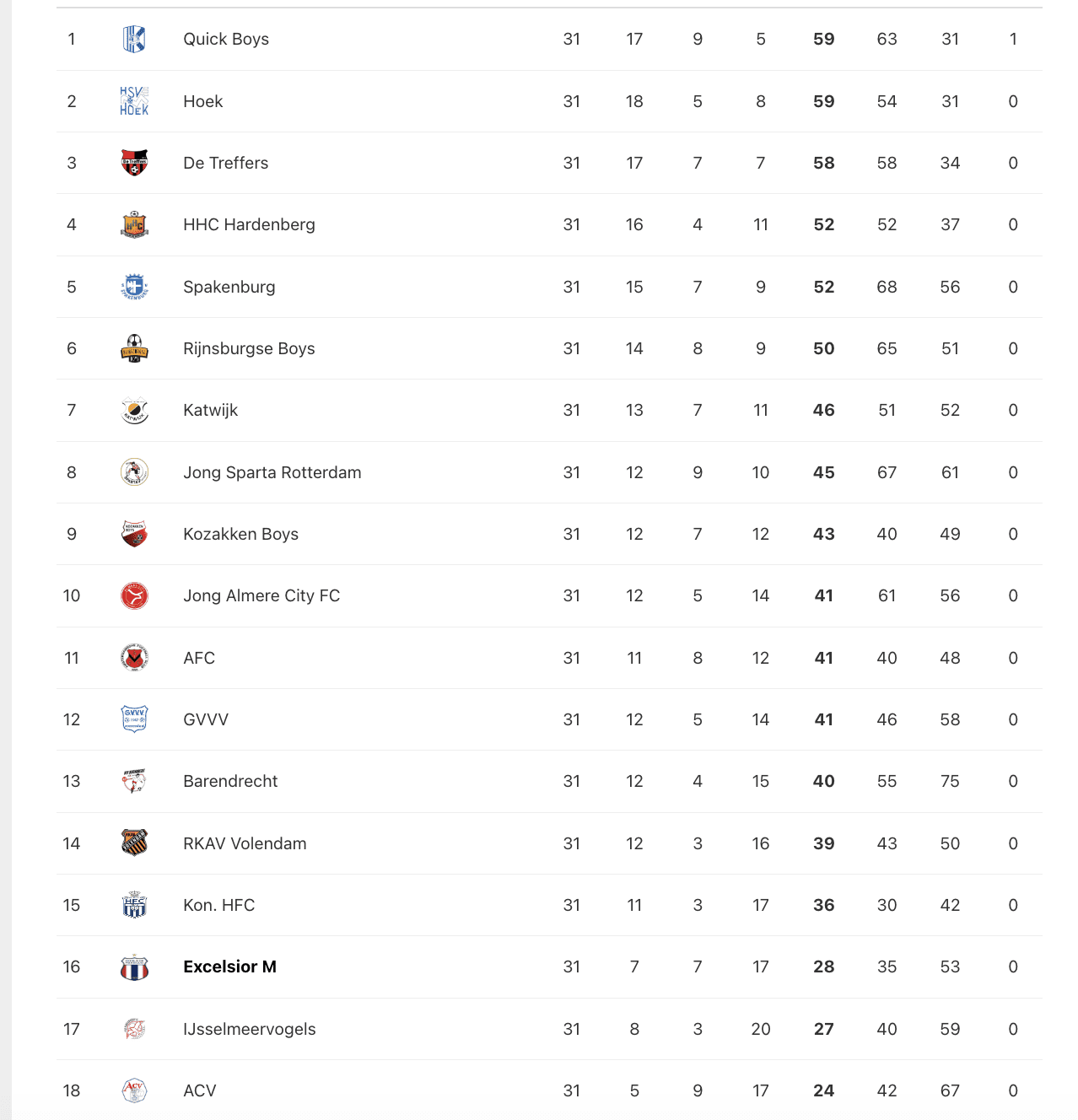Click De Treffers team badge

click(134, 163)
